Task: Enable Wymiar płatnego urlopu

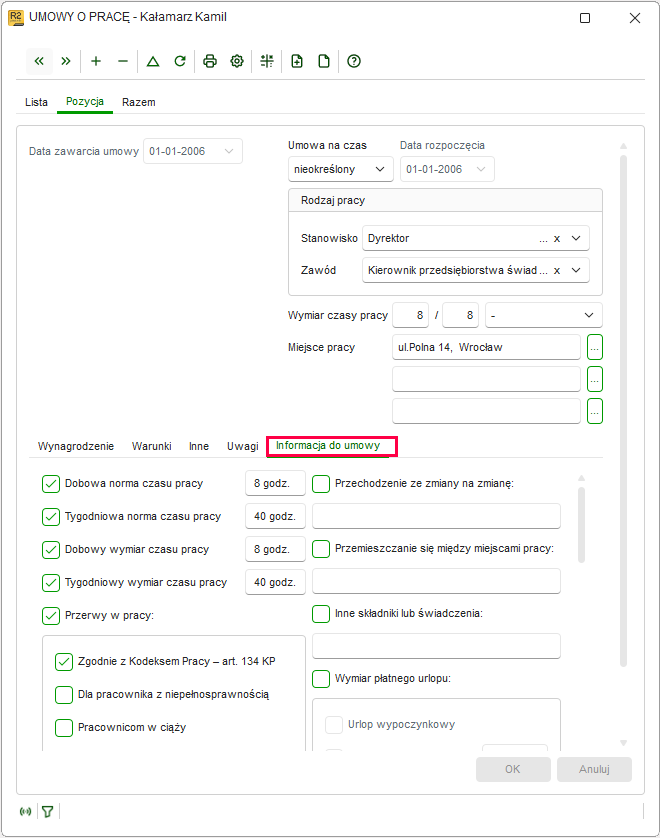Action: pyautogui.click(x=321, y=679)
